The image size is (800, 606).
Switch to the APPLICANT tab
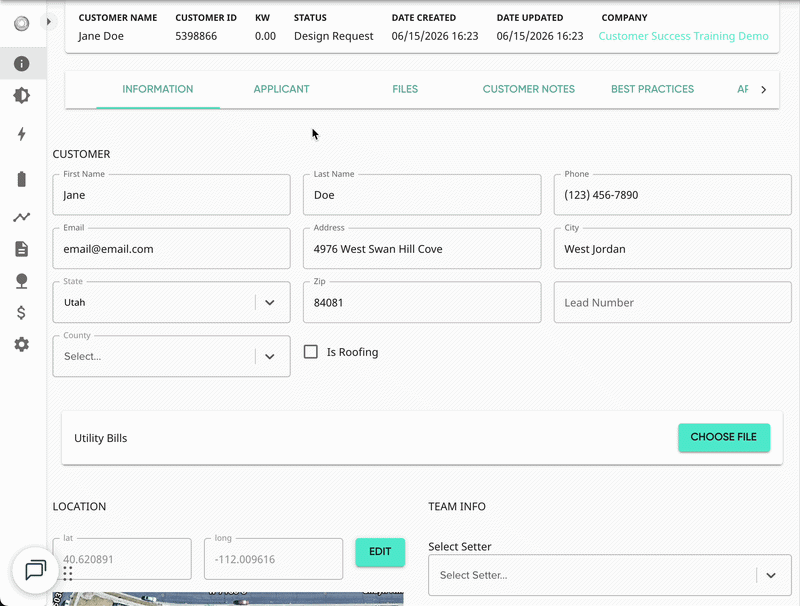[x=281, y=89]
